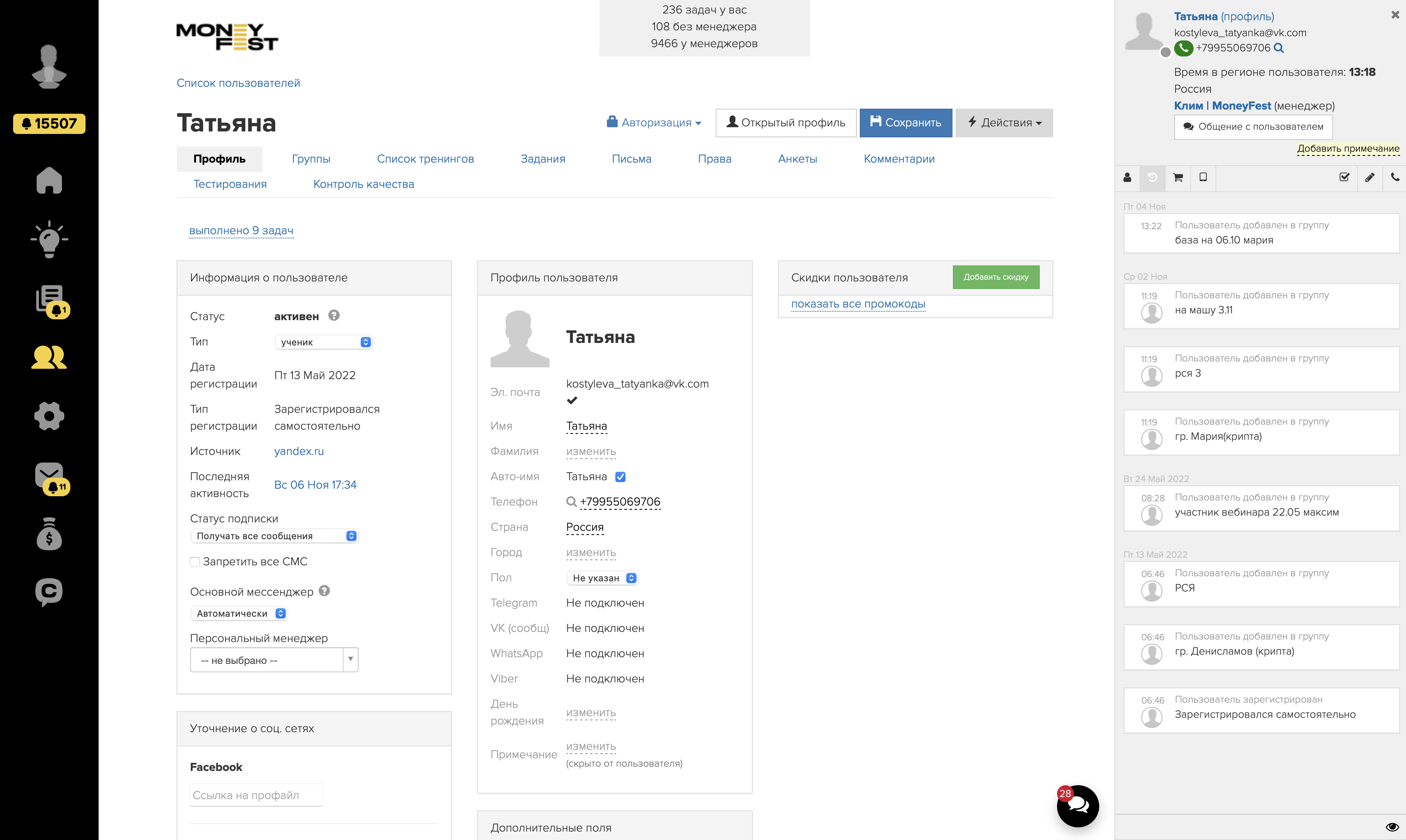
Task: Open the Персональный менеджер select box
Action: pos(274,661)
